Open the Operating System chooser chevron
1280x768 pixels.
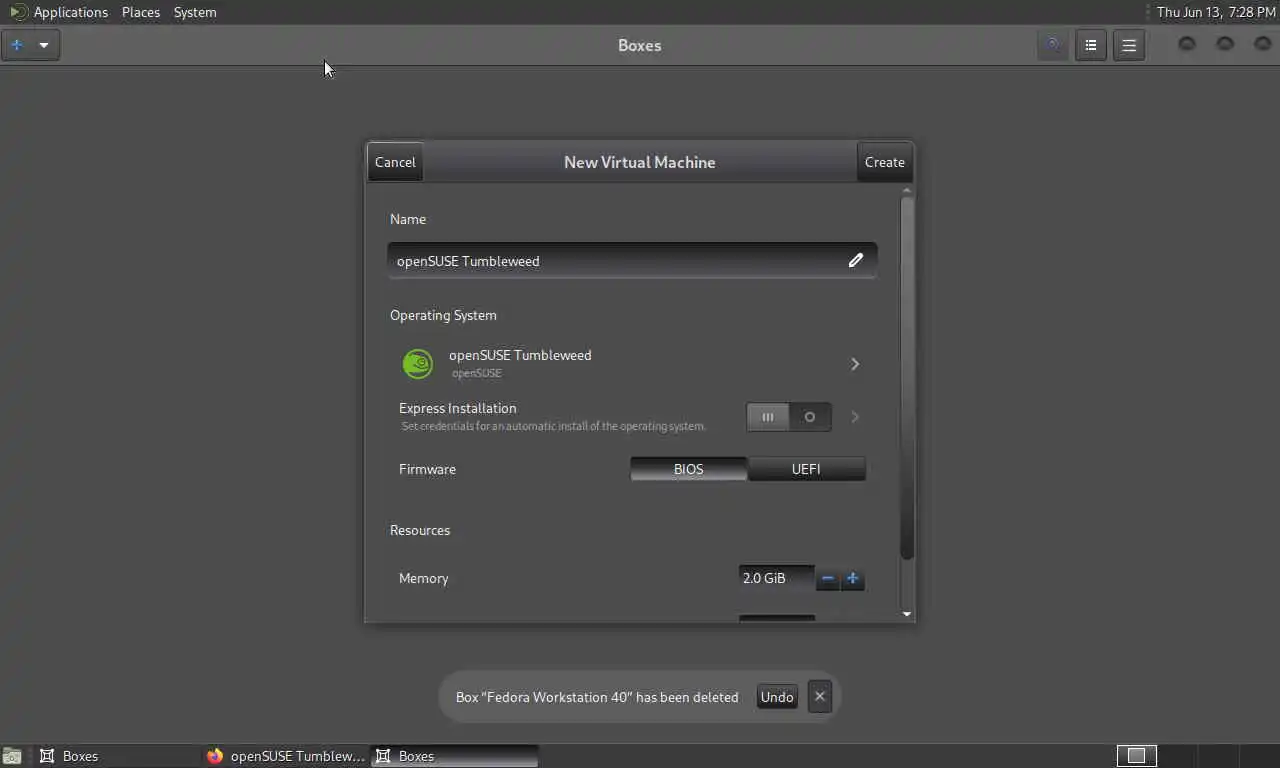coord(855,364)
